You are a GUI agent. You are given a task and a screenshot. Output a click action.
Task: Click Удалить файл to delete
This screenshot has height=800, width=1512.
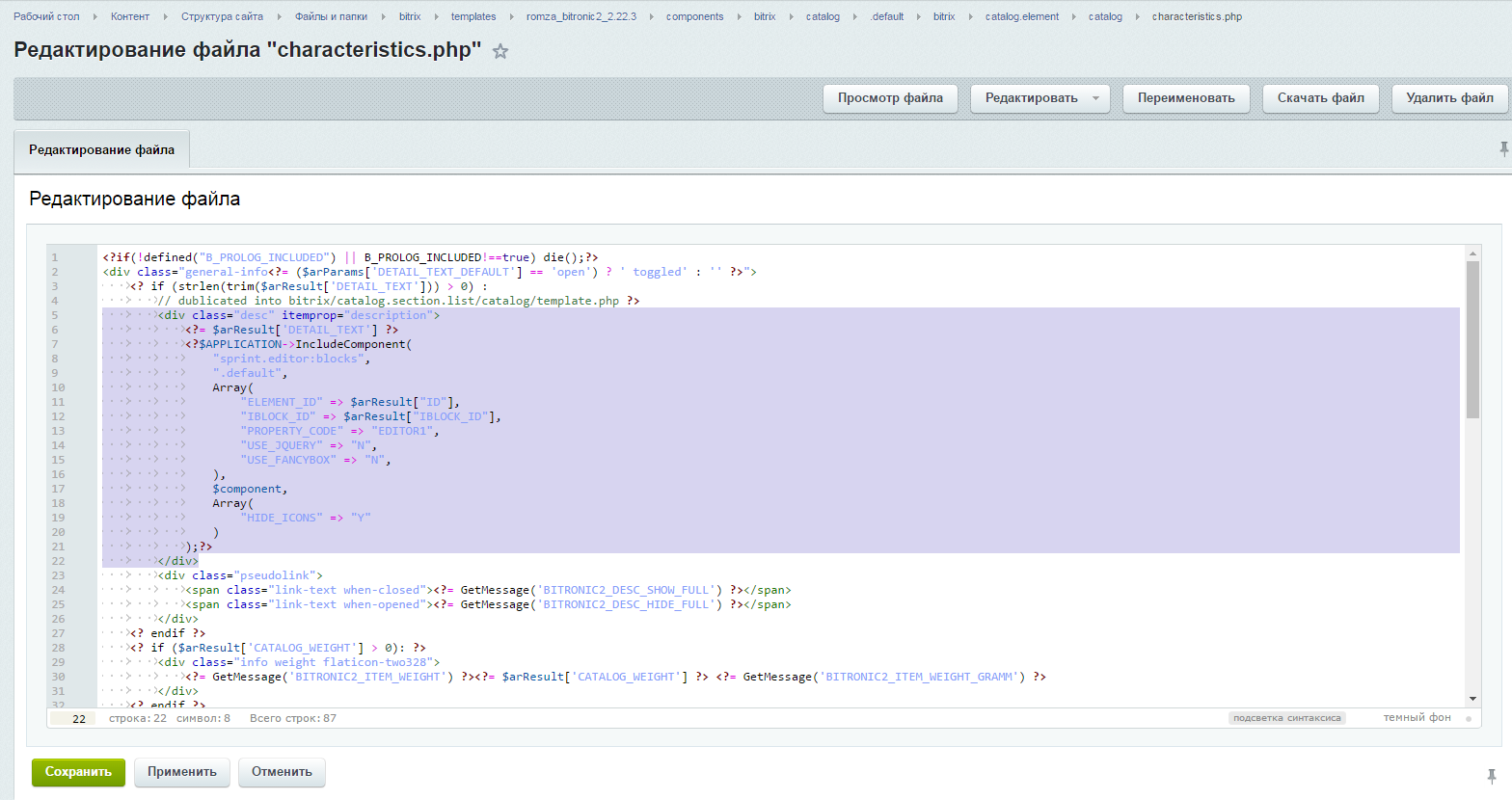click(1449, 98)
